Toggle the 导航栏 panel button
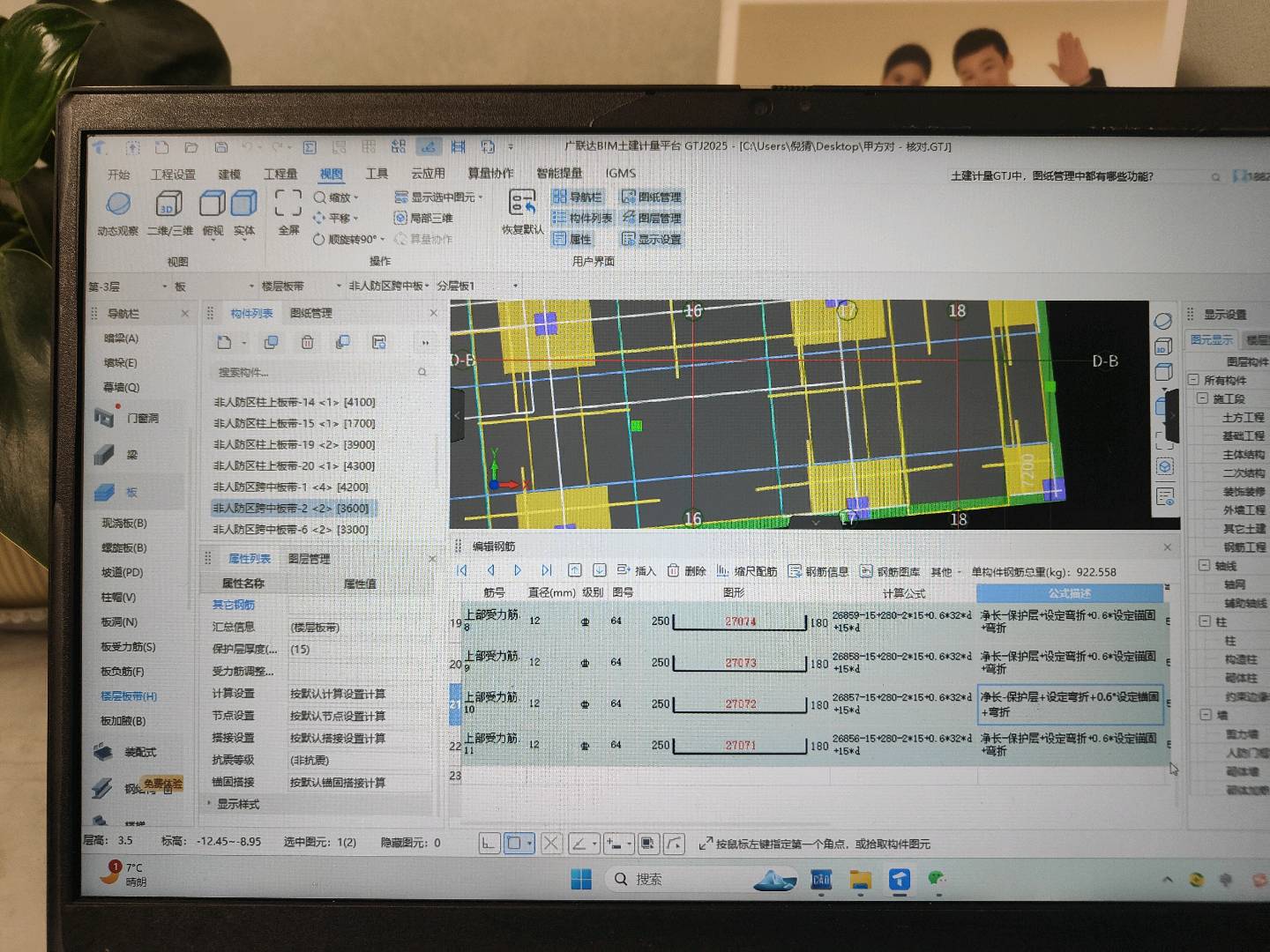The width and height of the screenshot is (1270, 952). [577, 197]
